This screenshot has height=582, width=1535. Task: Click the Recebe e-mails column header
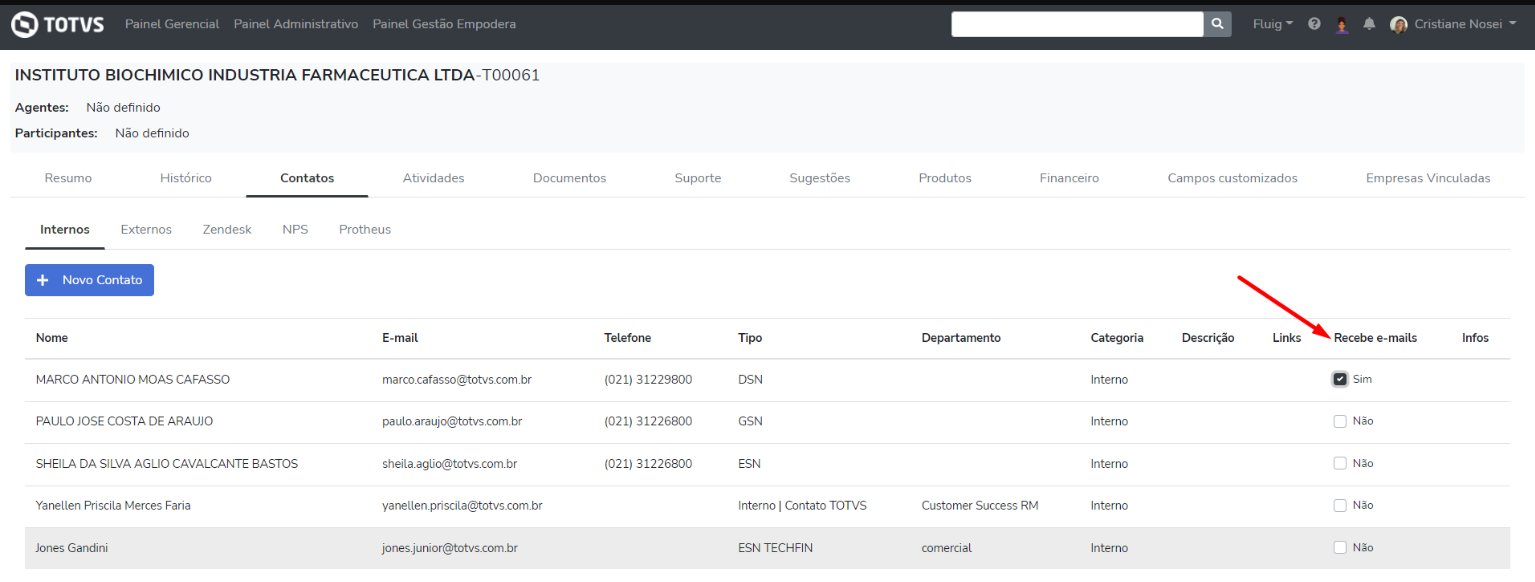coord(1375,338)
